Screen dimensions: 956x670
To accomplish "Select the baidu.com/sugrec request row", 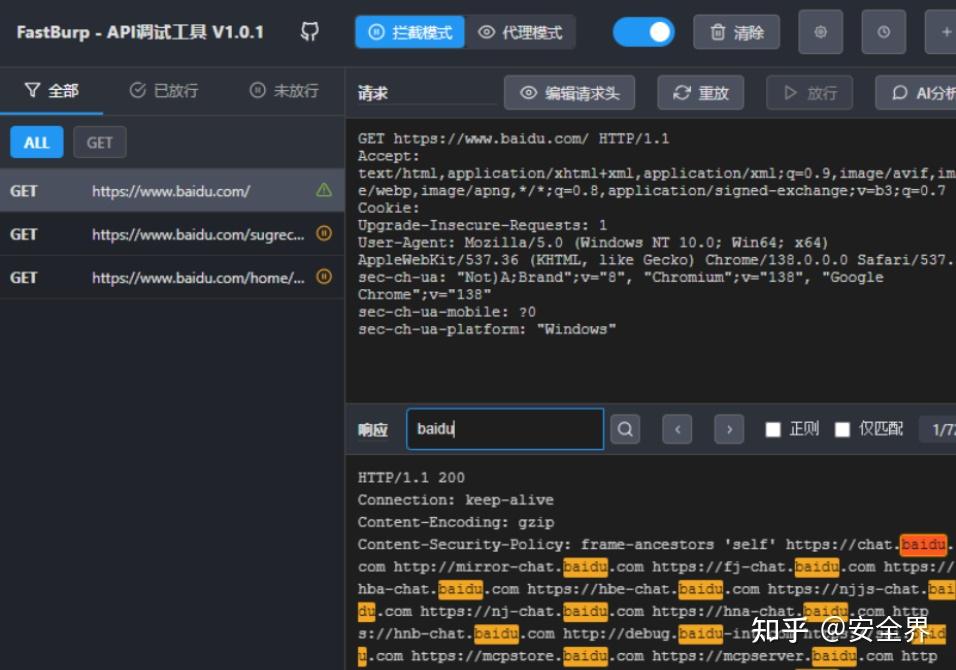I will [172, 234].
